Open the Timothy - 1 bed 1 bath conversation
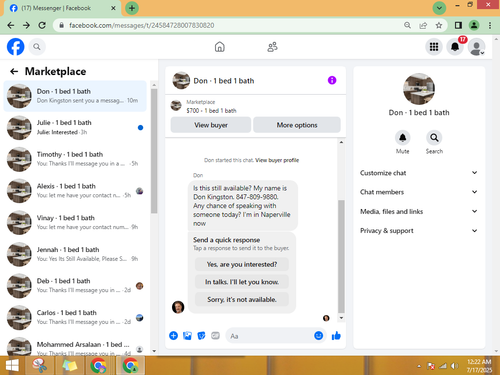The height and width of the screenshot is (375, 500). [x=75, y=159]
